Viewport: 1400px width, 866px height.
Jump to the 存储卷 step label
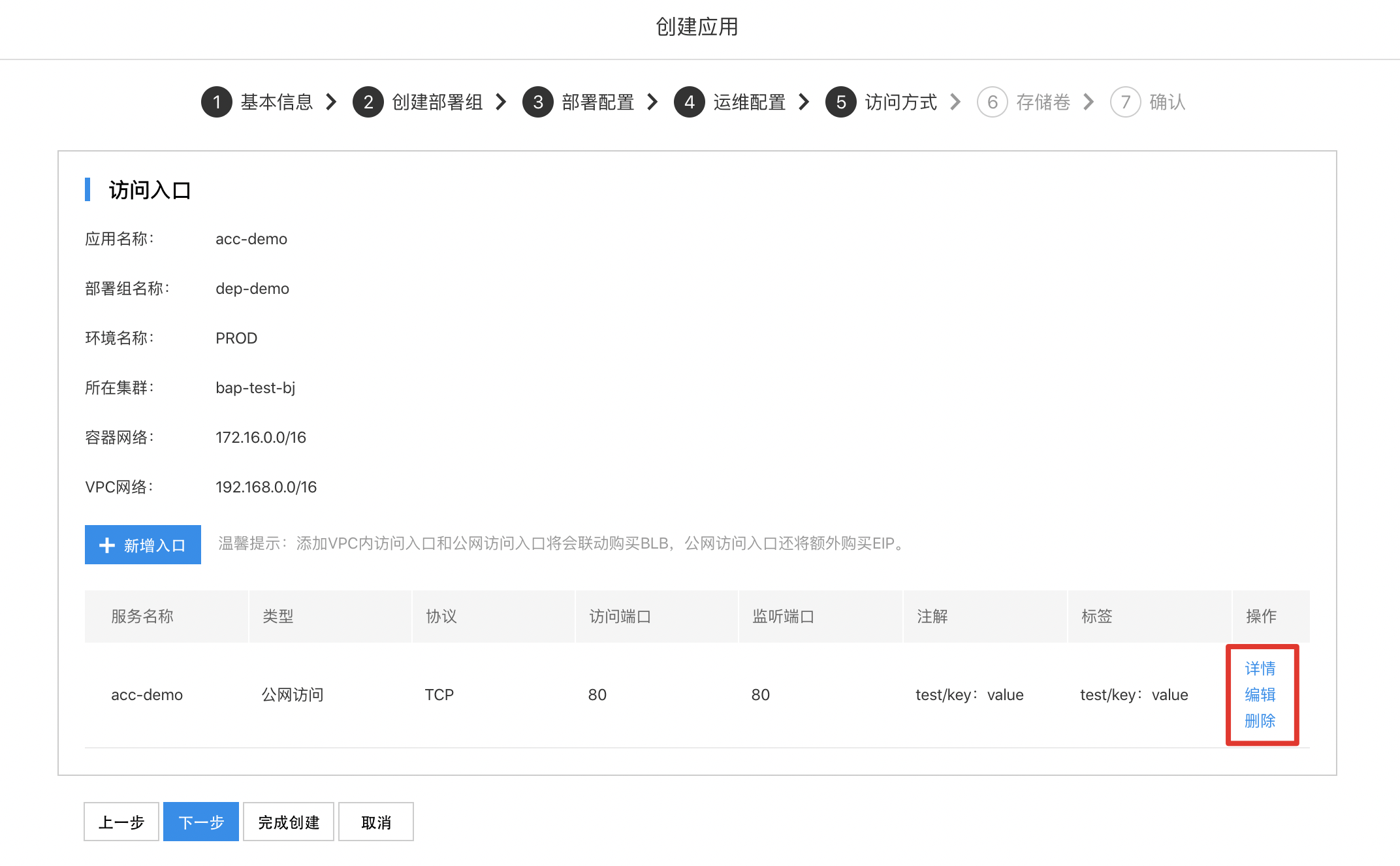[x=1043, y=102]
